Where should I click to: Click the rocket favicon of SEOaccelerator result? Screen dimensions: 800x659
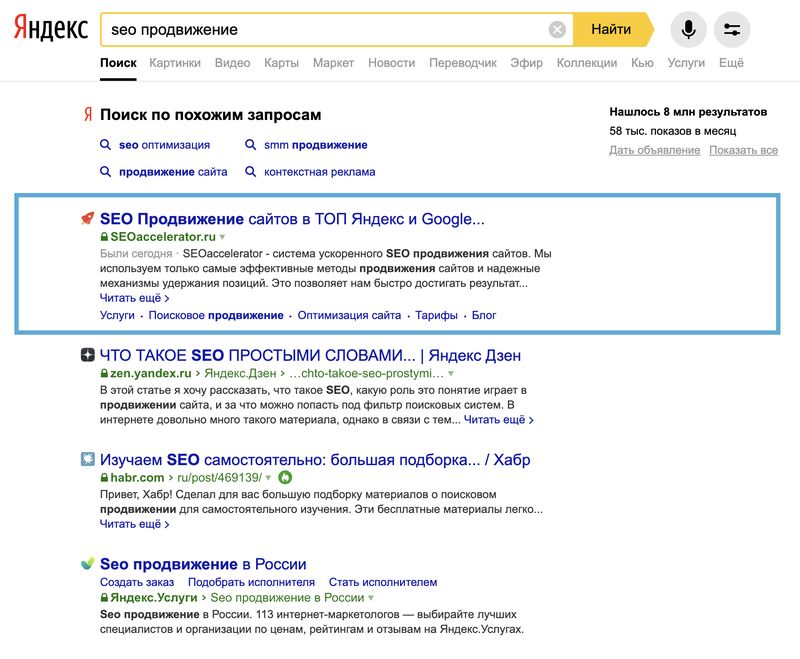[x=89, y=218]
